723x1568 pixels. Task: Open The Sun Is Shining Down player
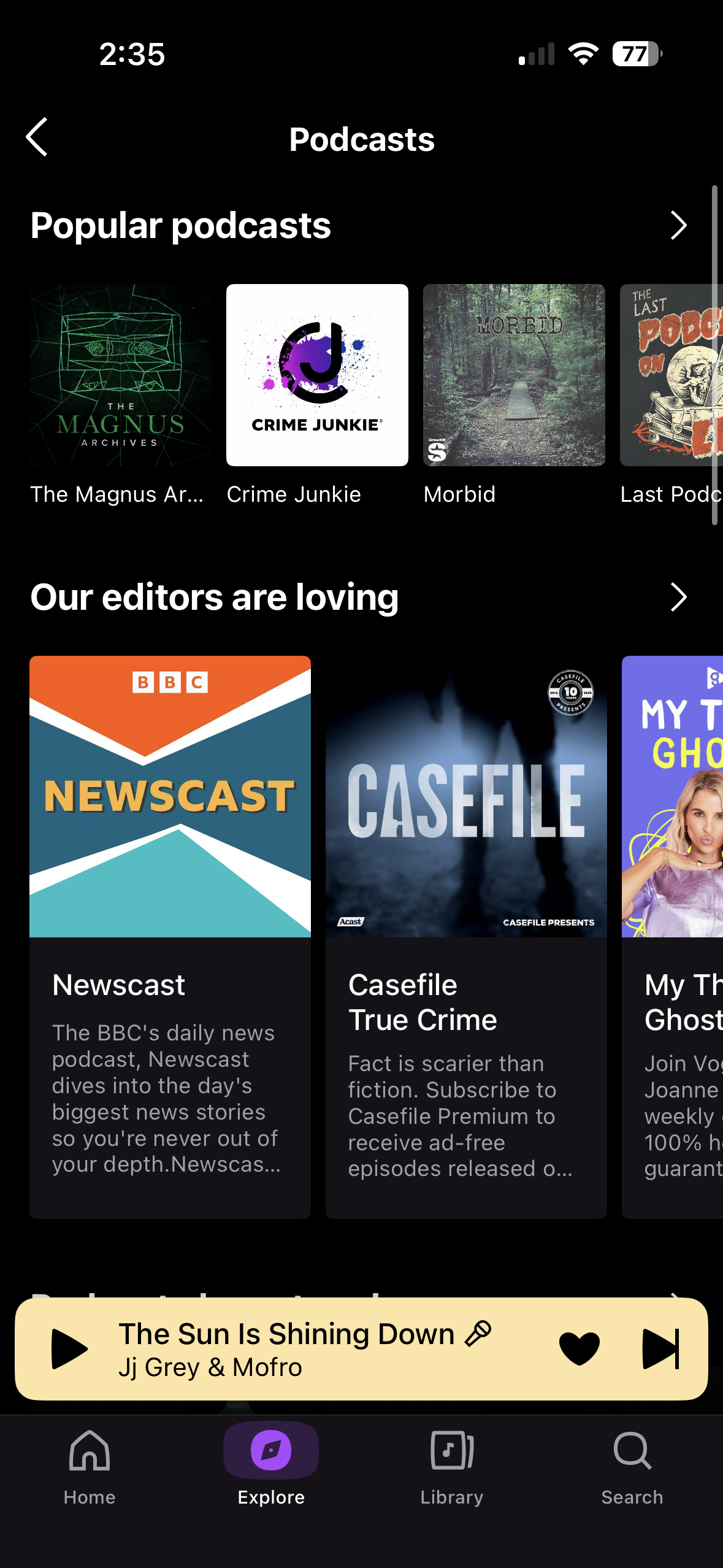tap(361, 1348)
